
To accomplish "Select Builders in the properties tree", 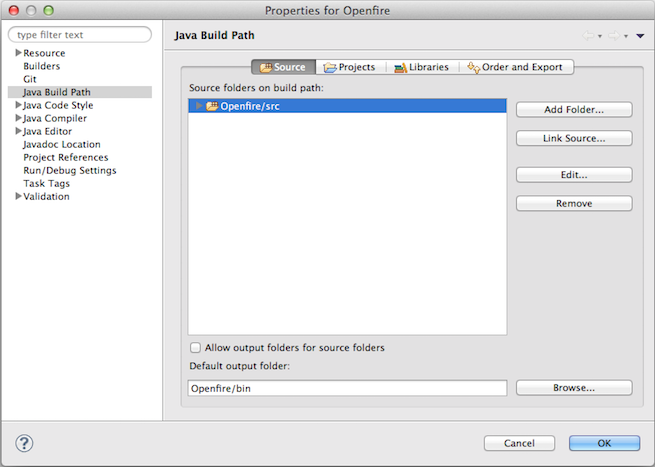I will coord(42,66).
